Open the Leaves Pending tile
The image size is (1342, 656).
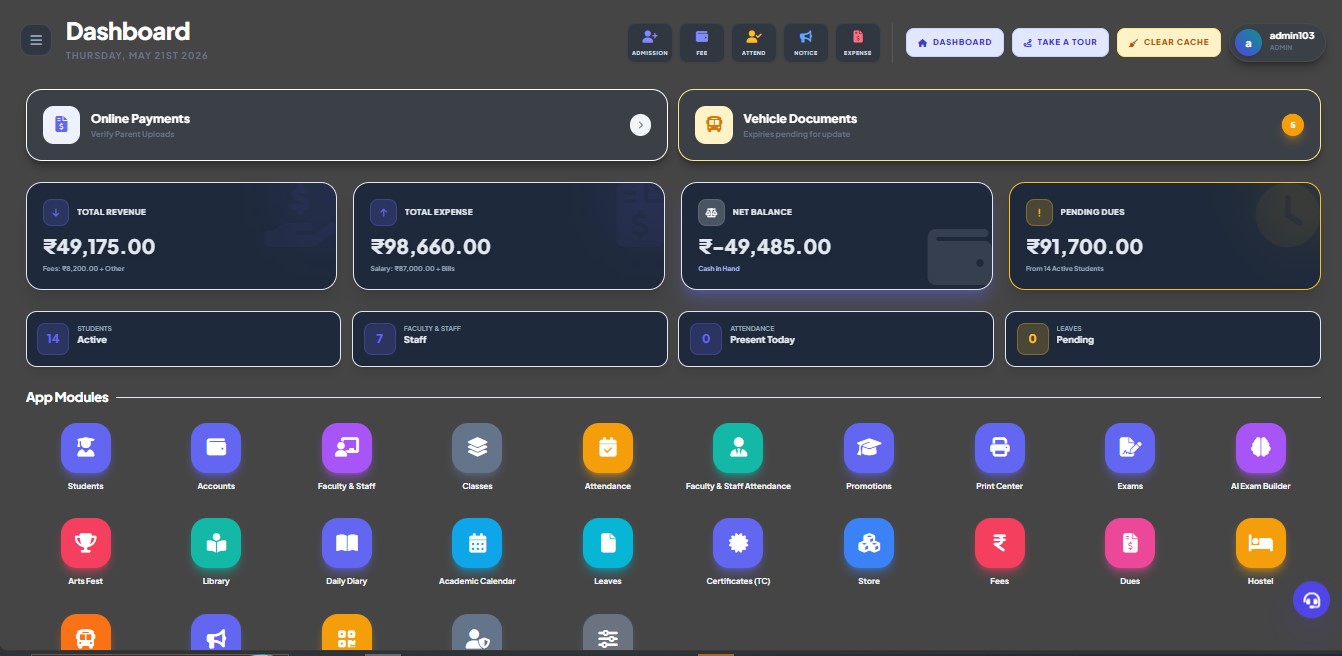click(x=1163, y=339)
